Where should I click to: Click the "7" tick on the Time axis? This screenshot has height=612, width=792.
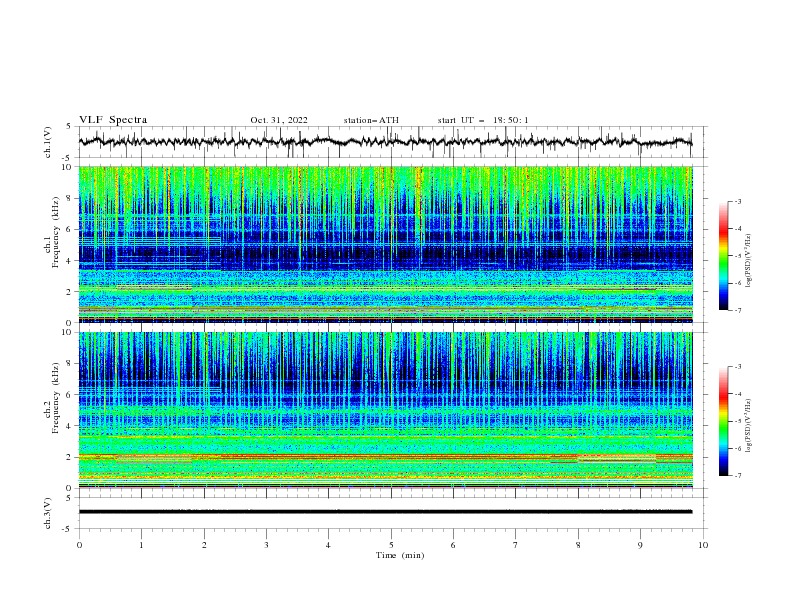click(516, 545)
